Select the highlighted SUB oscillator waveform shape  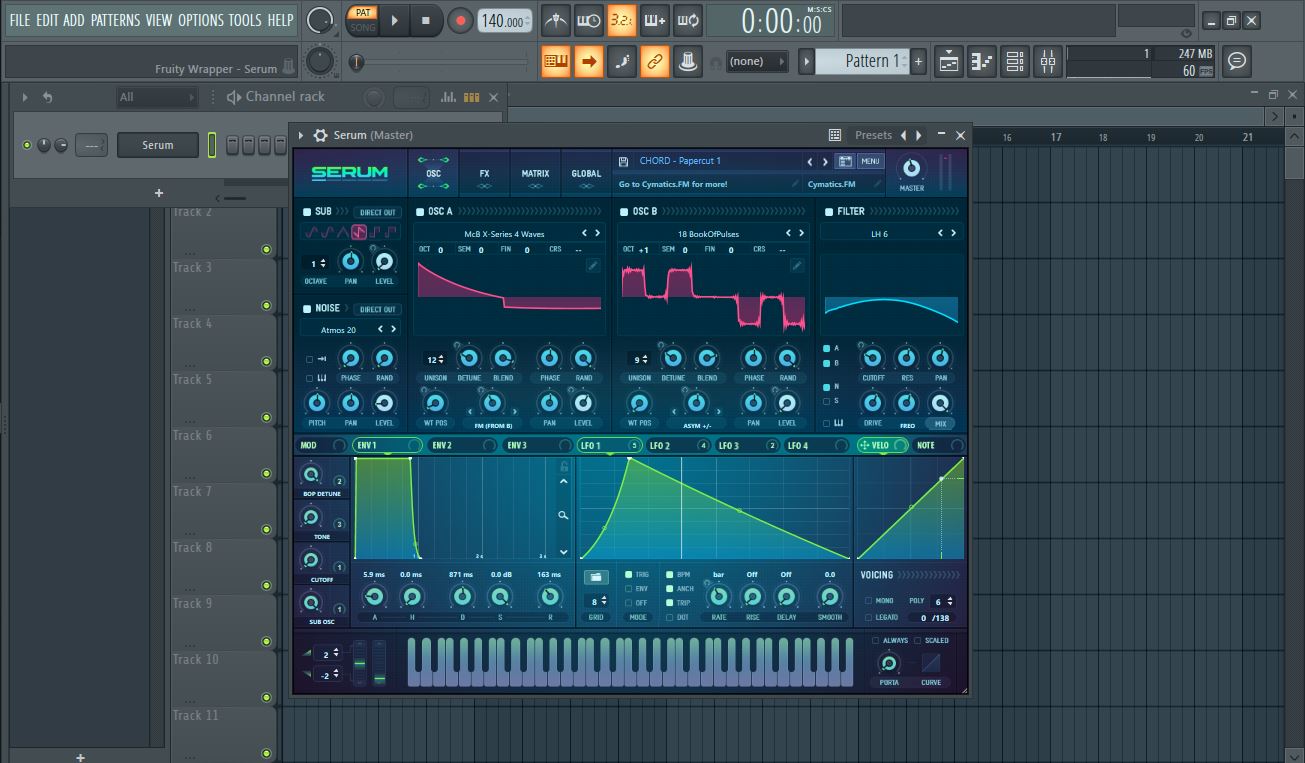click(358, 233)
